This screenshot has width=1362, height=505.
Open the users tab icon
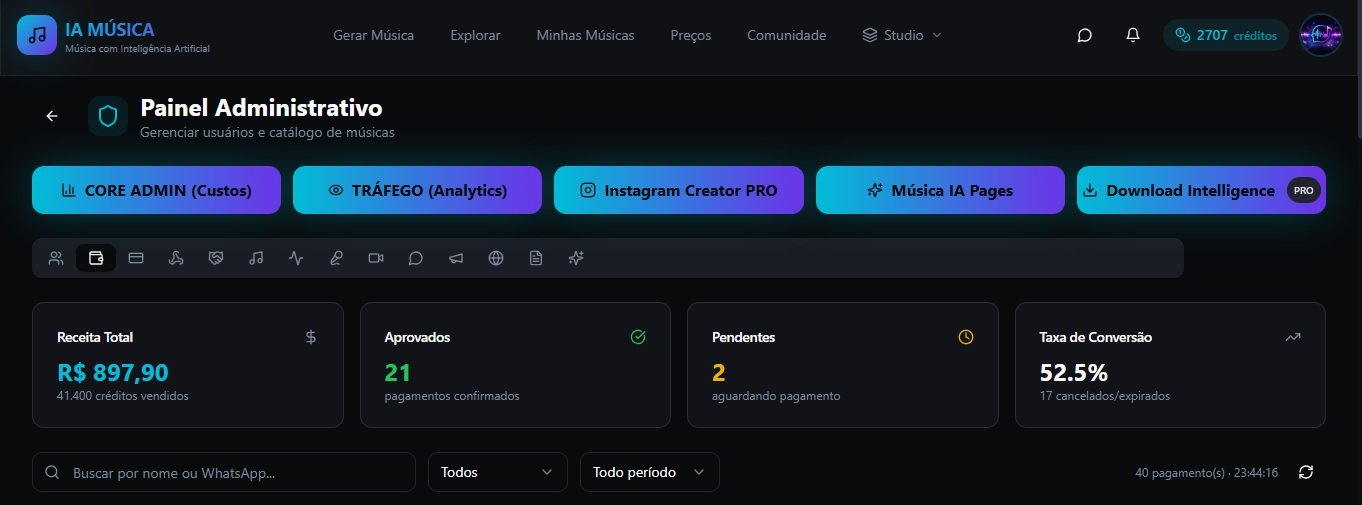56,258
